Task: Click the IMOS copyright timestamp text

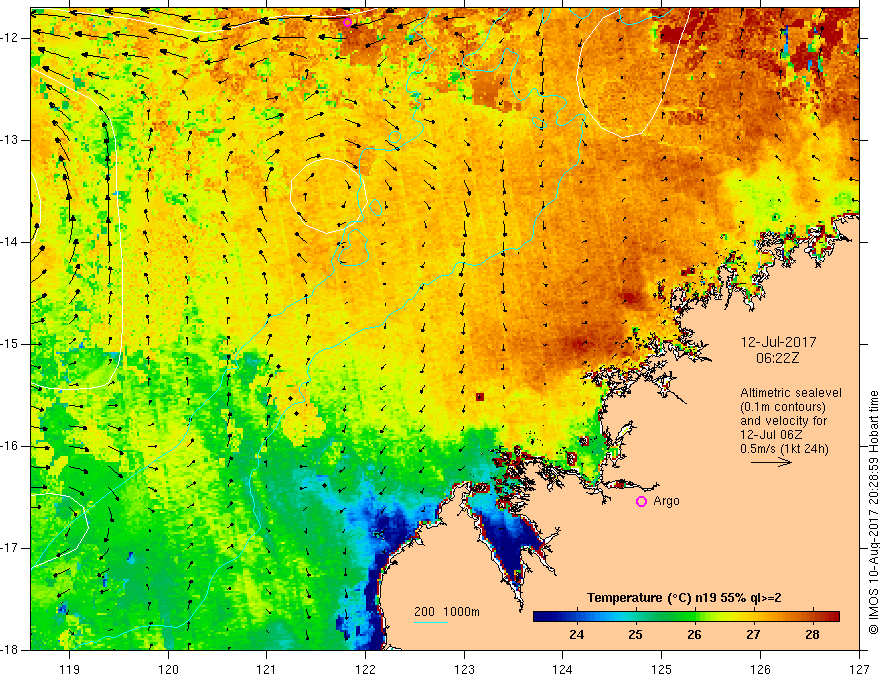Action: click(873, 513)
